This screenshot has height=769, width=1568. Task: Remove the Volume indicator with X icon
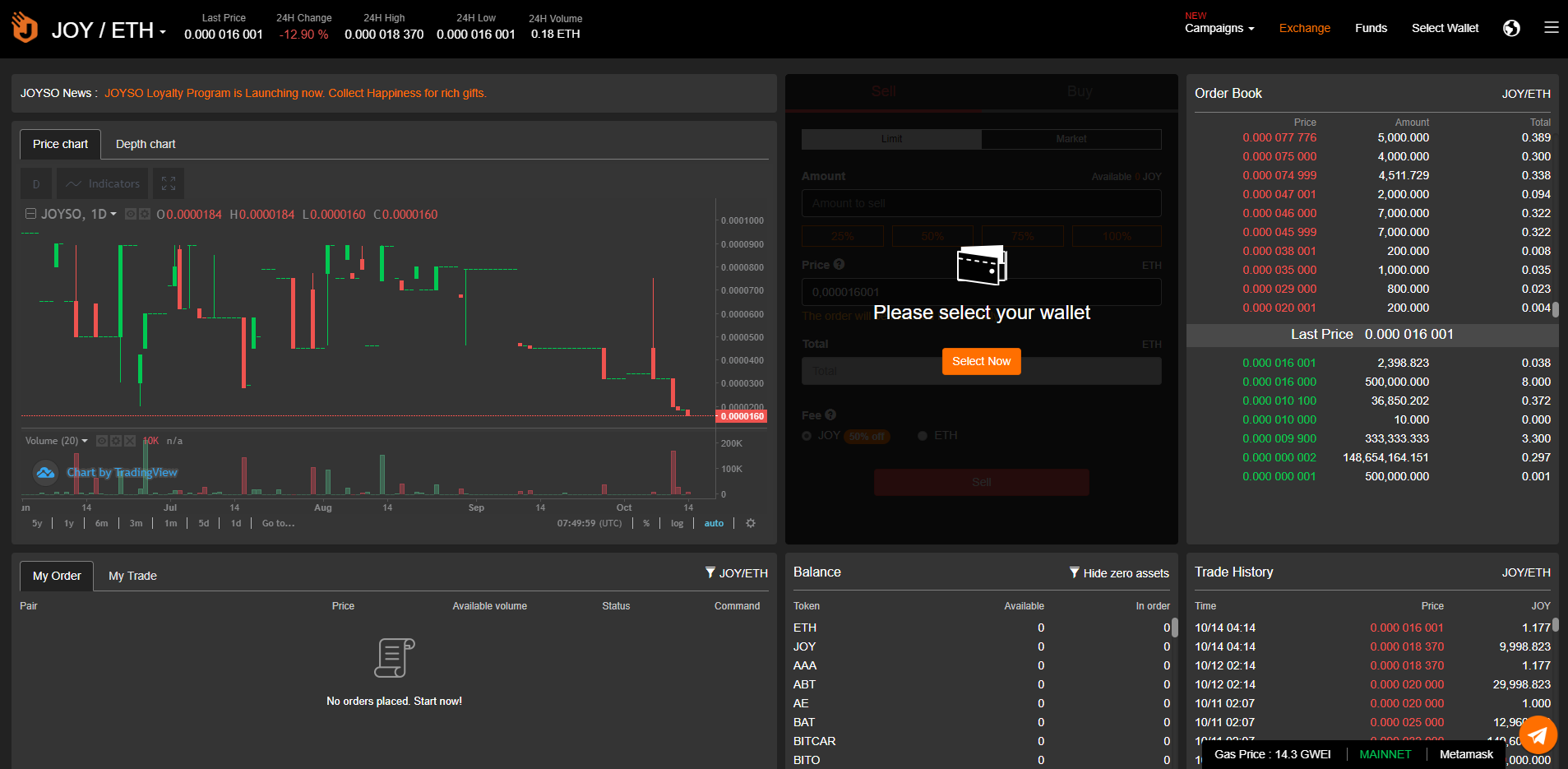[130, 441]
